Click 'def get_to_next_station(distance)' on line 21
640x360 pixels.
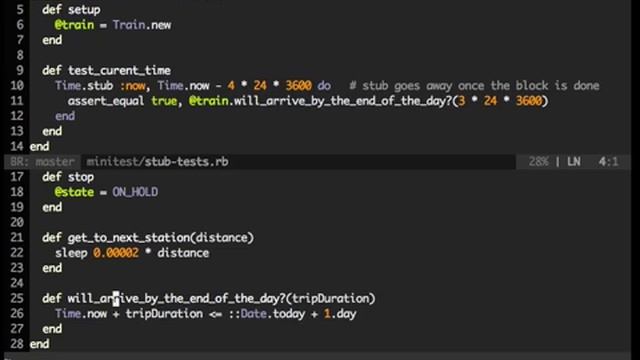[x=148, y=238]
